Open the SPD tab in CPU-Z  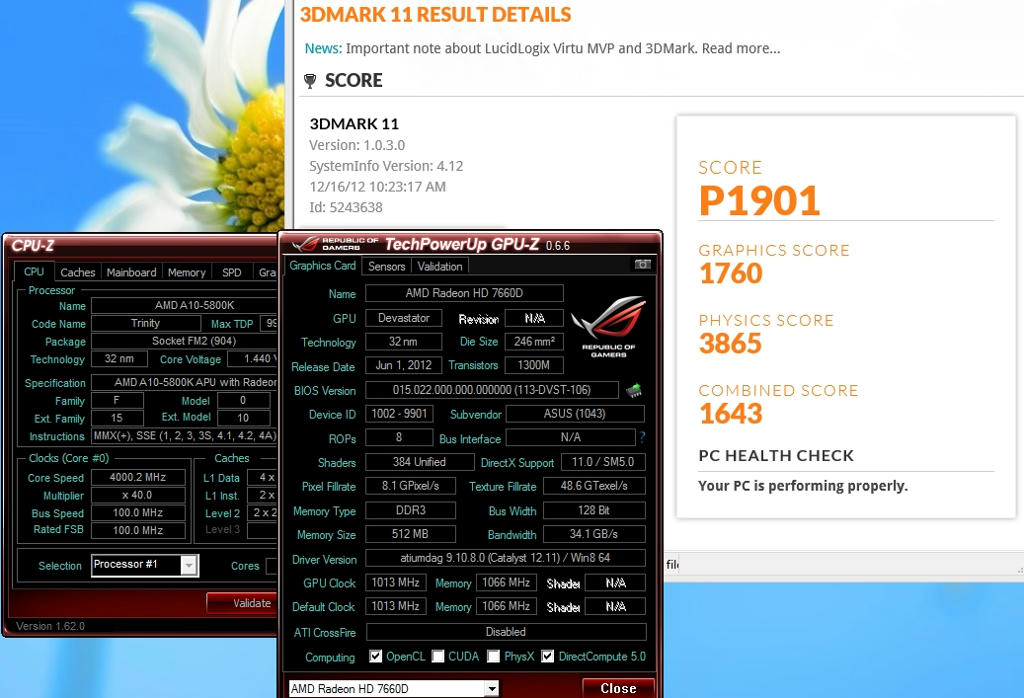[232, 272]
